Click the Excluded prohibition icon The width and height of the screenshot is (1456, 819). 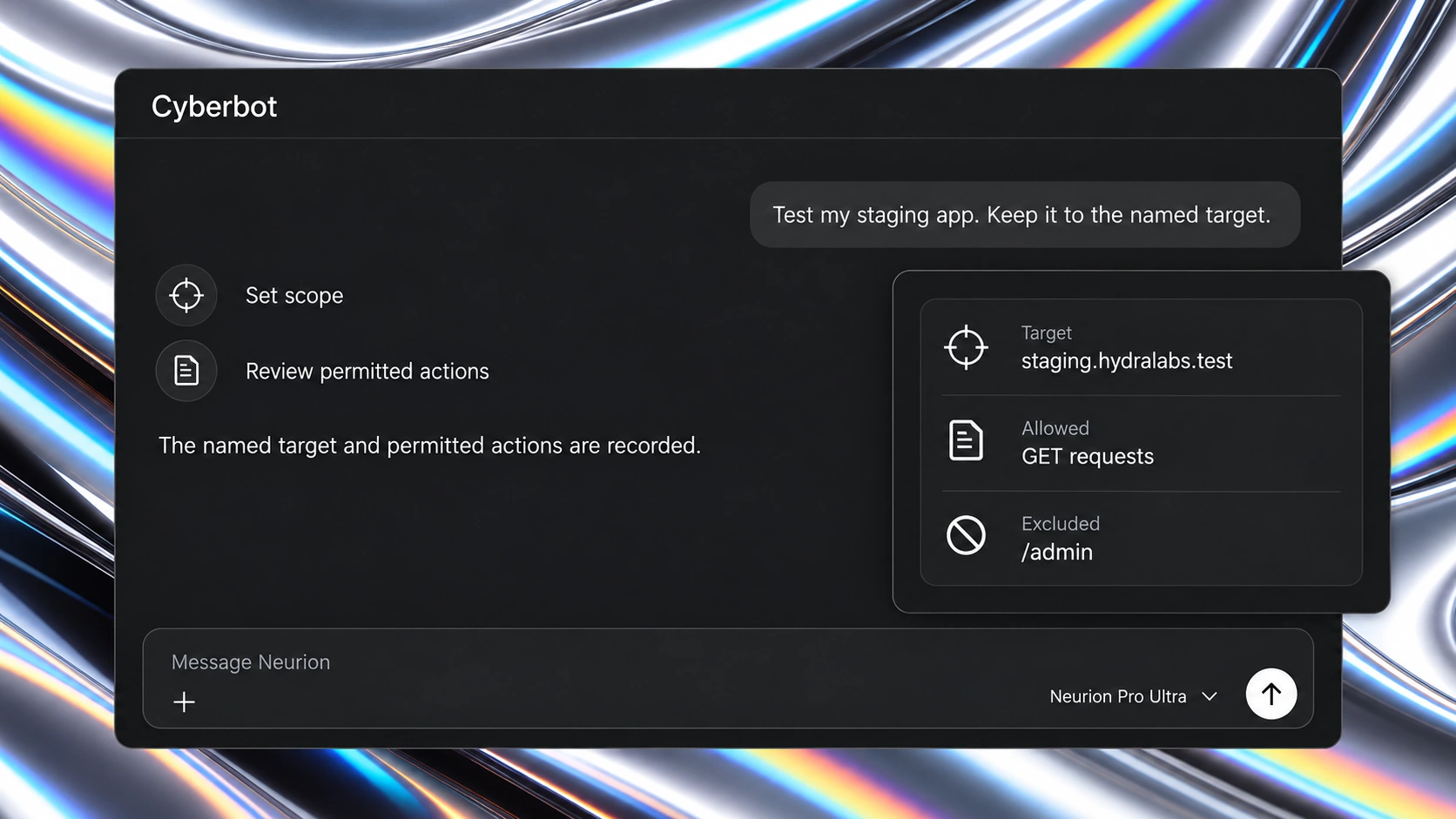966,535
